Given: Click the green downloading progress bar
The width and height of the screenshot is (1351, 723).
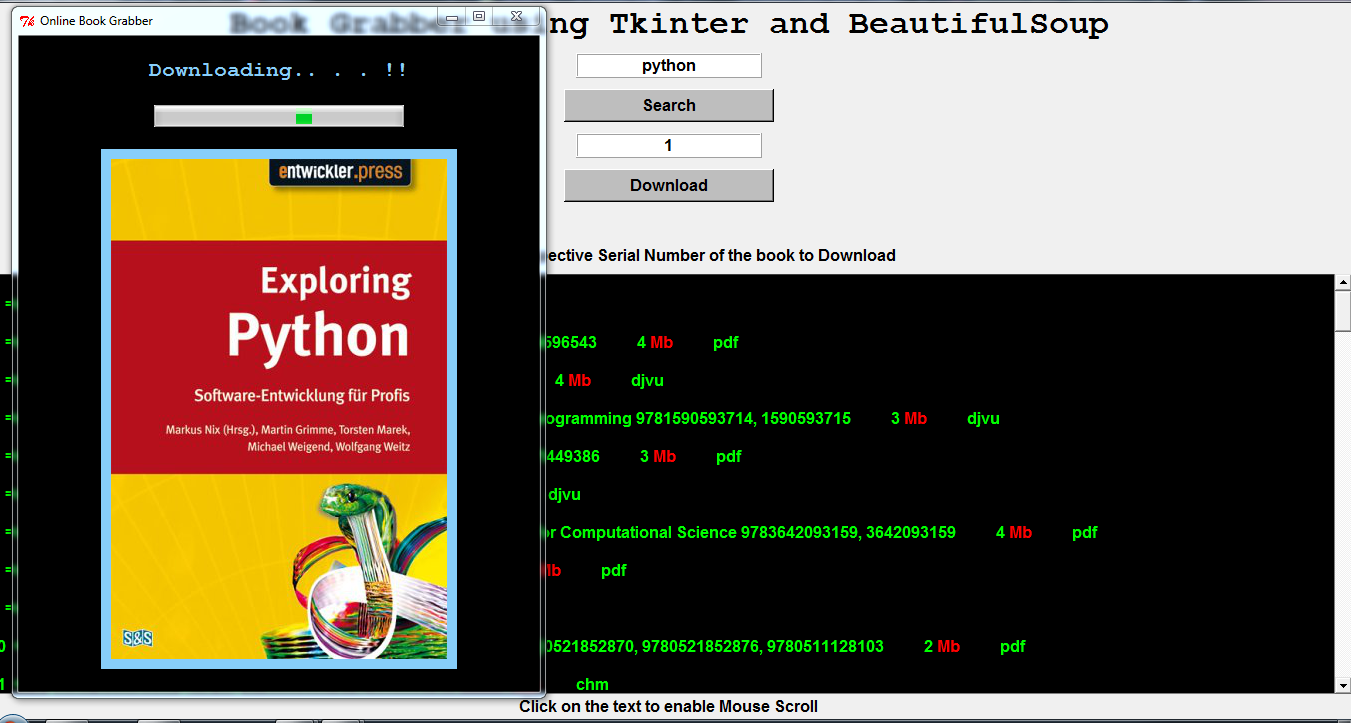Looking at the screenshot, I should click(x=279, y=117).
